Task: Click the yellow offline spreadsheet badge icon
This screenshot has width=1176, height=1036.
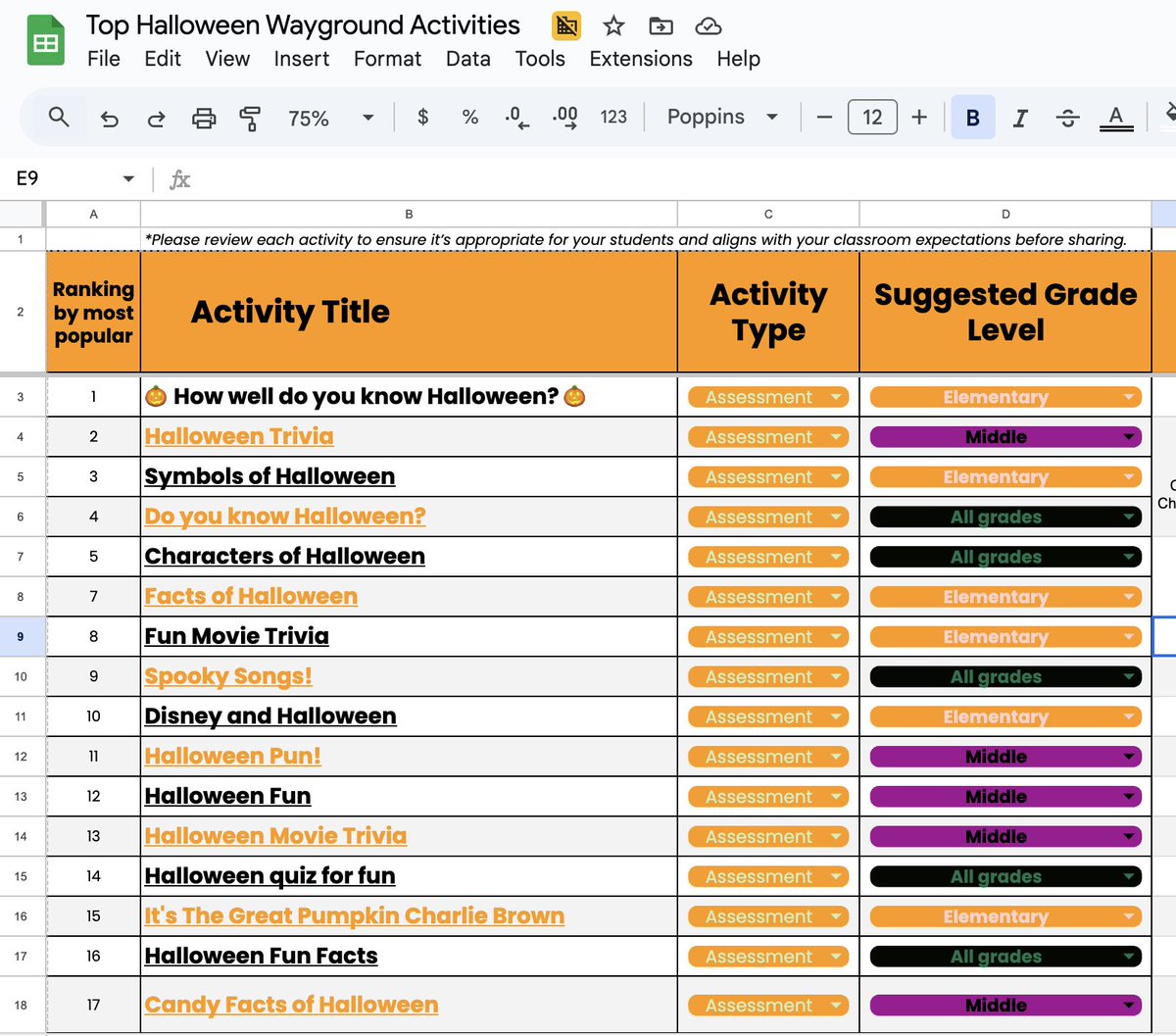Action: click(x=566, y=25)
